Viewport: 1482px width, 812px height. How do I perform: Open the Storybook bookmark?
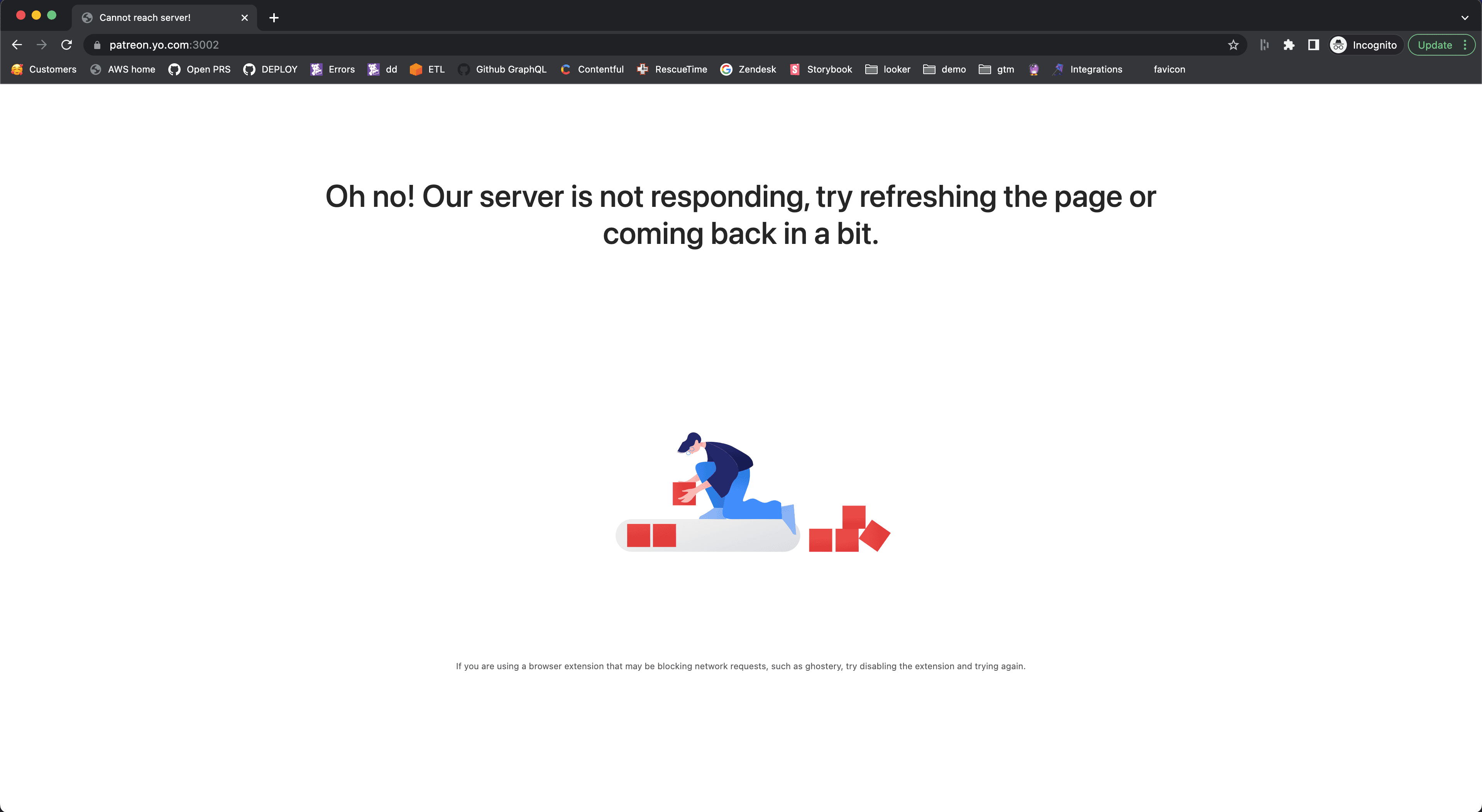click(x=821, y=69)
